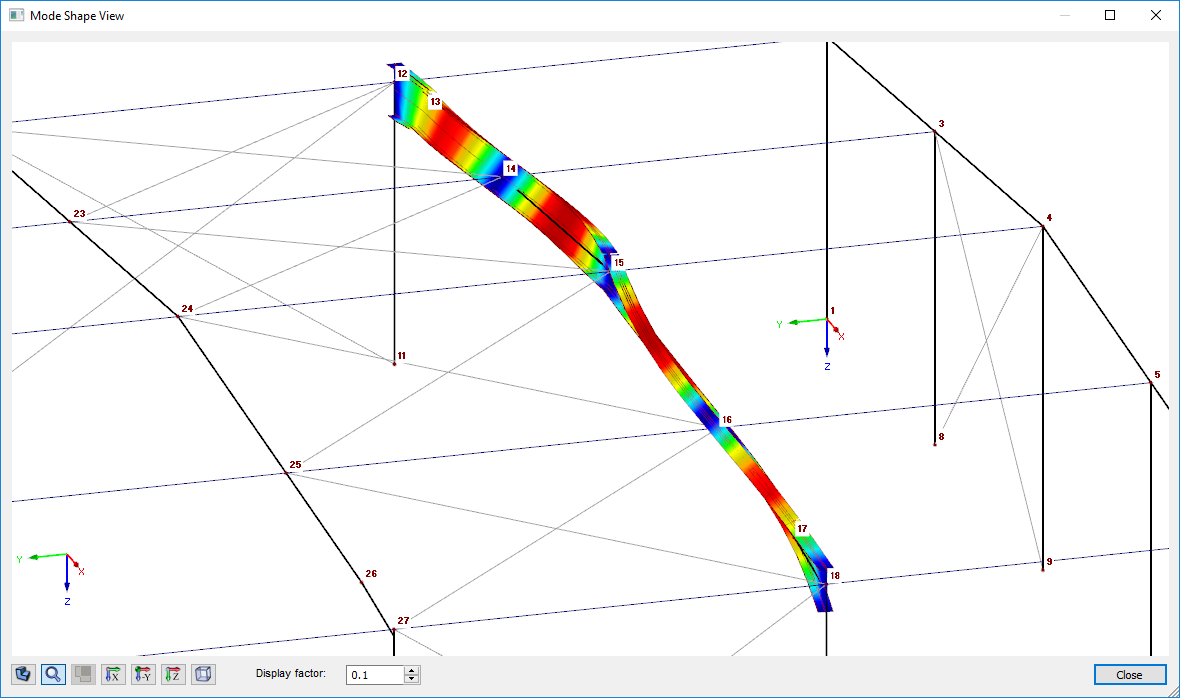
Task: Increase the display factor with the up arrow
Action: tap(411, 669)
